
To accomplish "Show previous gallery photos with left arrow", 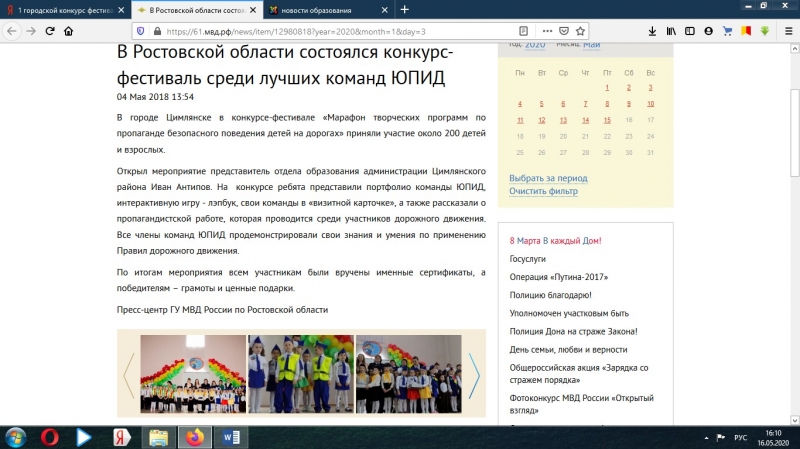I will [129, 375].
